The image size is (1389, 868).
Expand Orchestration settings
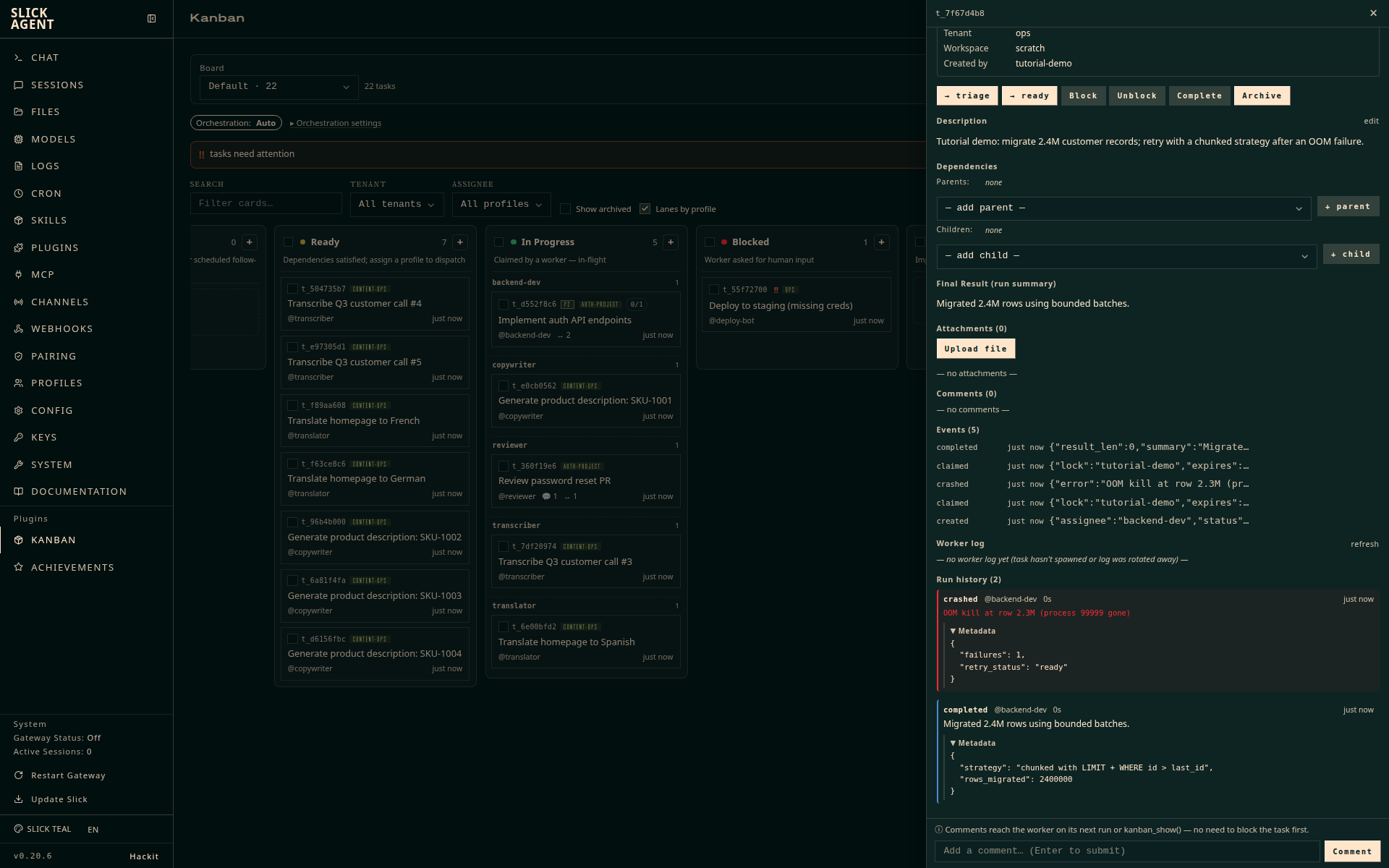tap(336, 123)
